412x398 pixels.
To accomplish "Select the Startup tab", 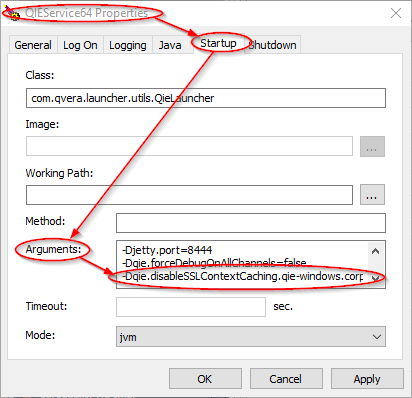I will coord(219,43).
